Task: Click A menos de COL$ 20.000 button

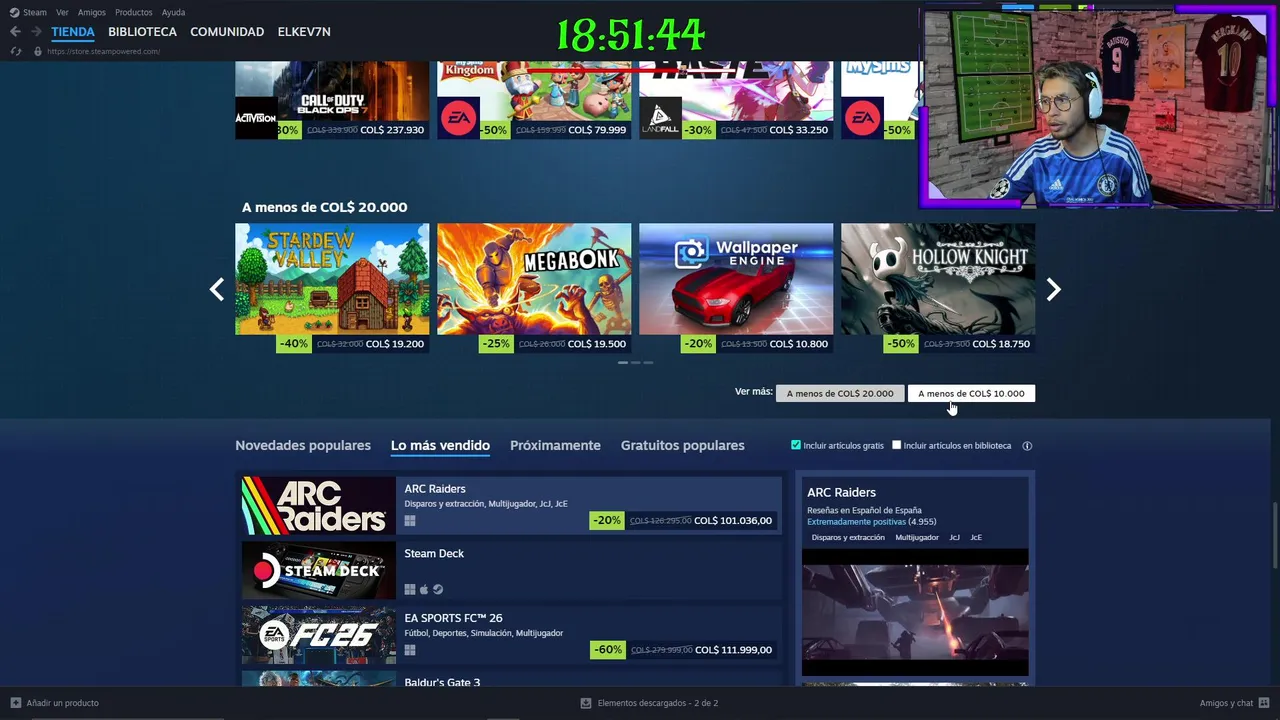Action: pyautogui.click(x=840, y=393)
